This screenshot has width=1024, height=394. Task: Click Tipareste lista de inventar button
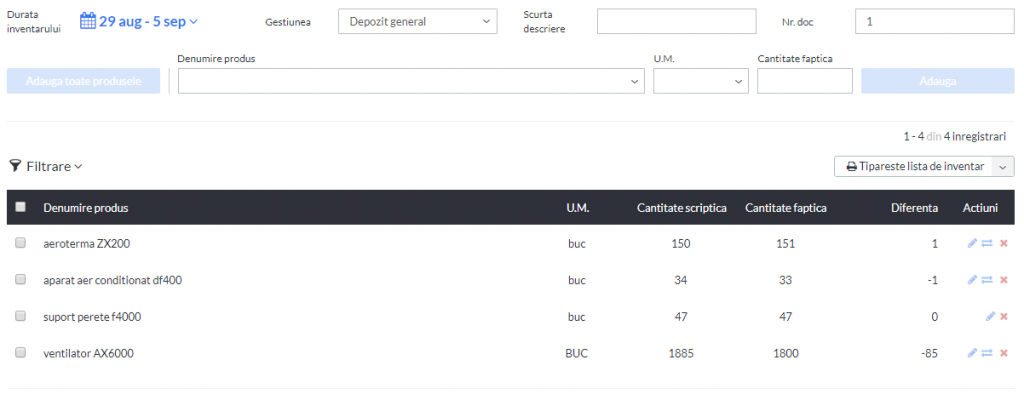[914, 167]
